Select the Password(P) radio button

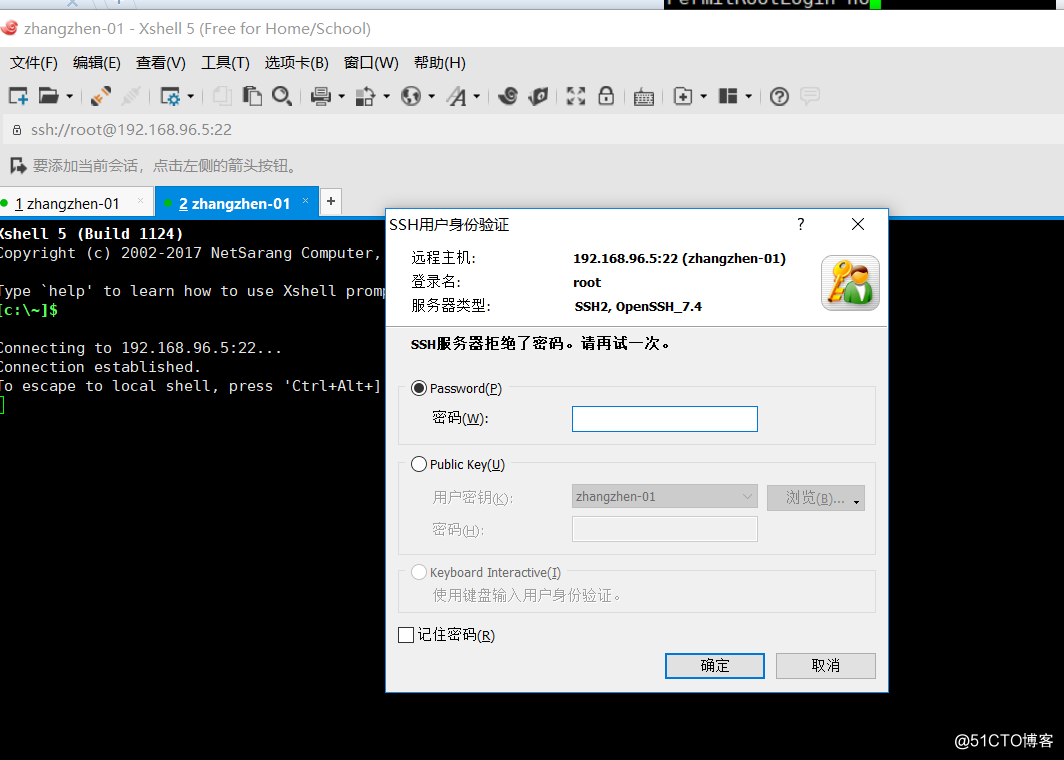(419, 388)
